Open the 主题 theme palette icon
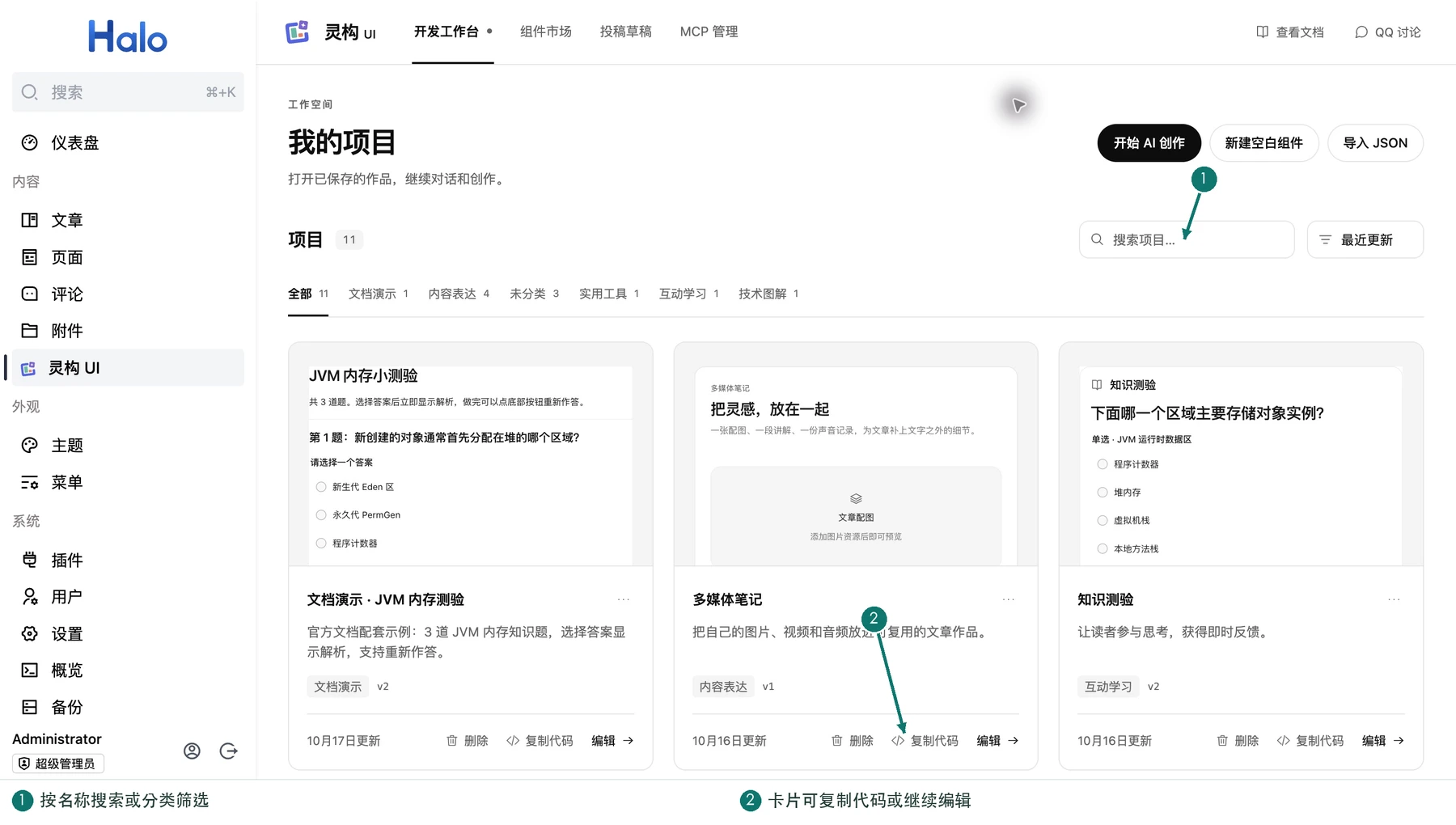The width and height of the screenshot is (1456, 825). pos(30,445)
